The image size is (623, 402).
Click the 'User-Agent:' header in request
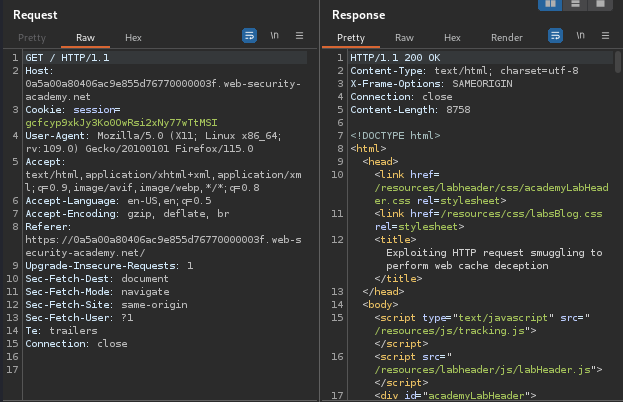(x=56, y=136)
